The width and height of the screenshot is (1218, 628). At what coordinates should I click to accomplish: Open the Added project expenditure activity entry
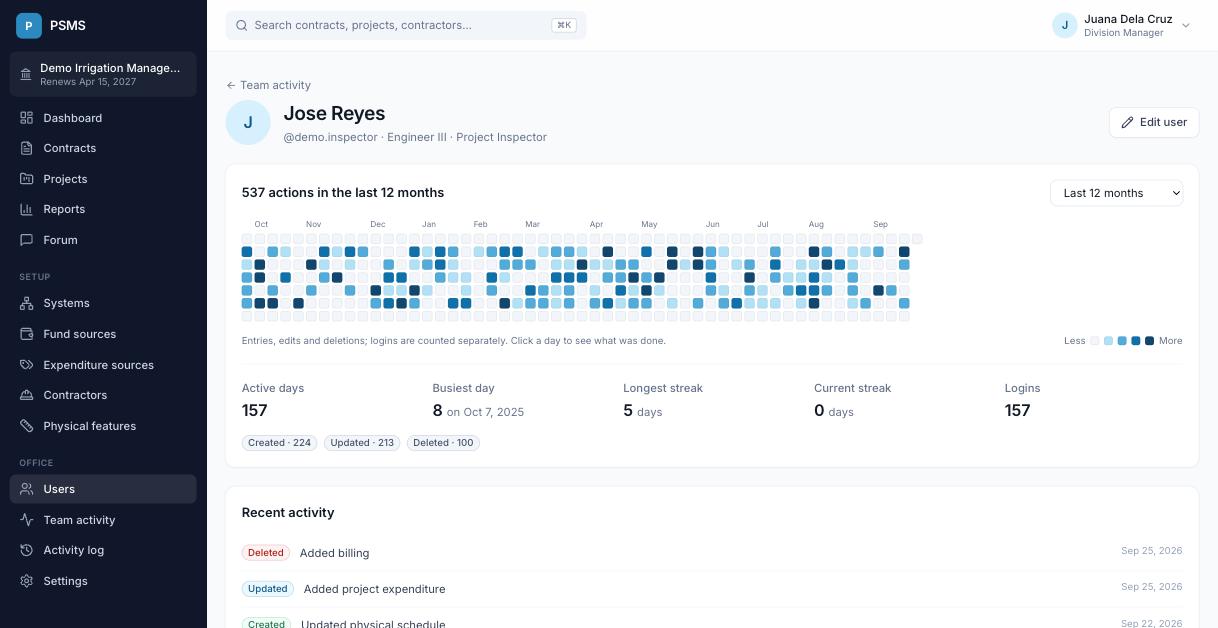click(712, 589)
